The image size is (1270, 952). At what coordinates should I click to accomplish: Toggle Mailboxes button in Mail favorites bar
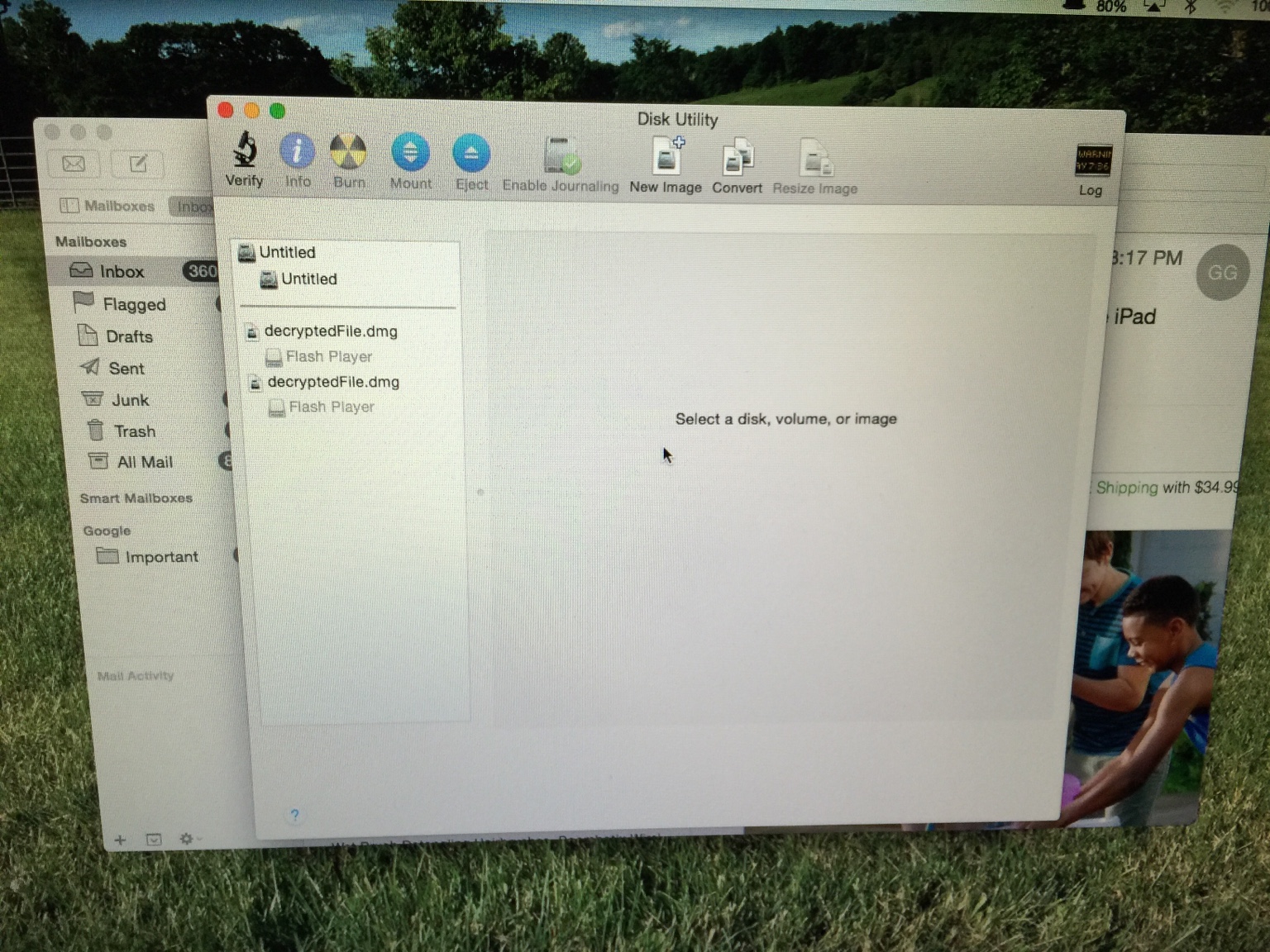coord(107,206)
